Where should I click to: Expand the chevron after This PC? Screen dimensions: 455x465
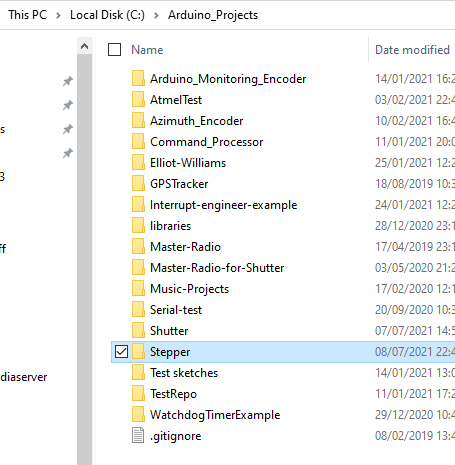(58, 15)
